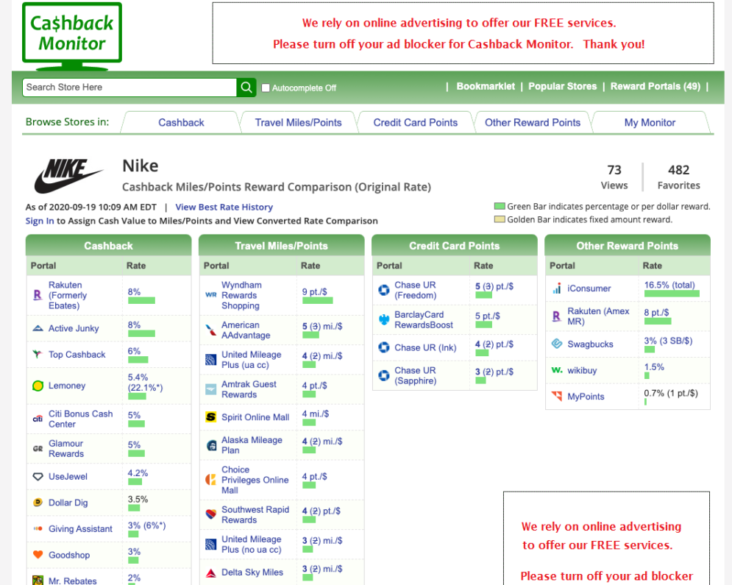
Task: Click the search magnifier button
Action: tap(246, 87)
